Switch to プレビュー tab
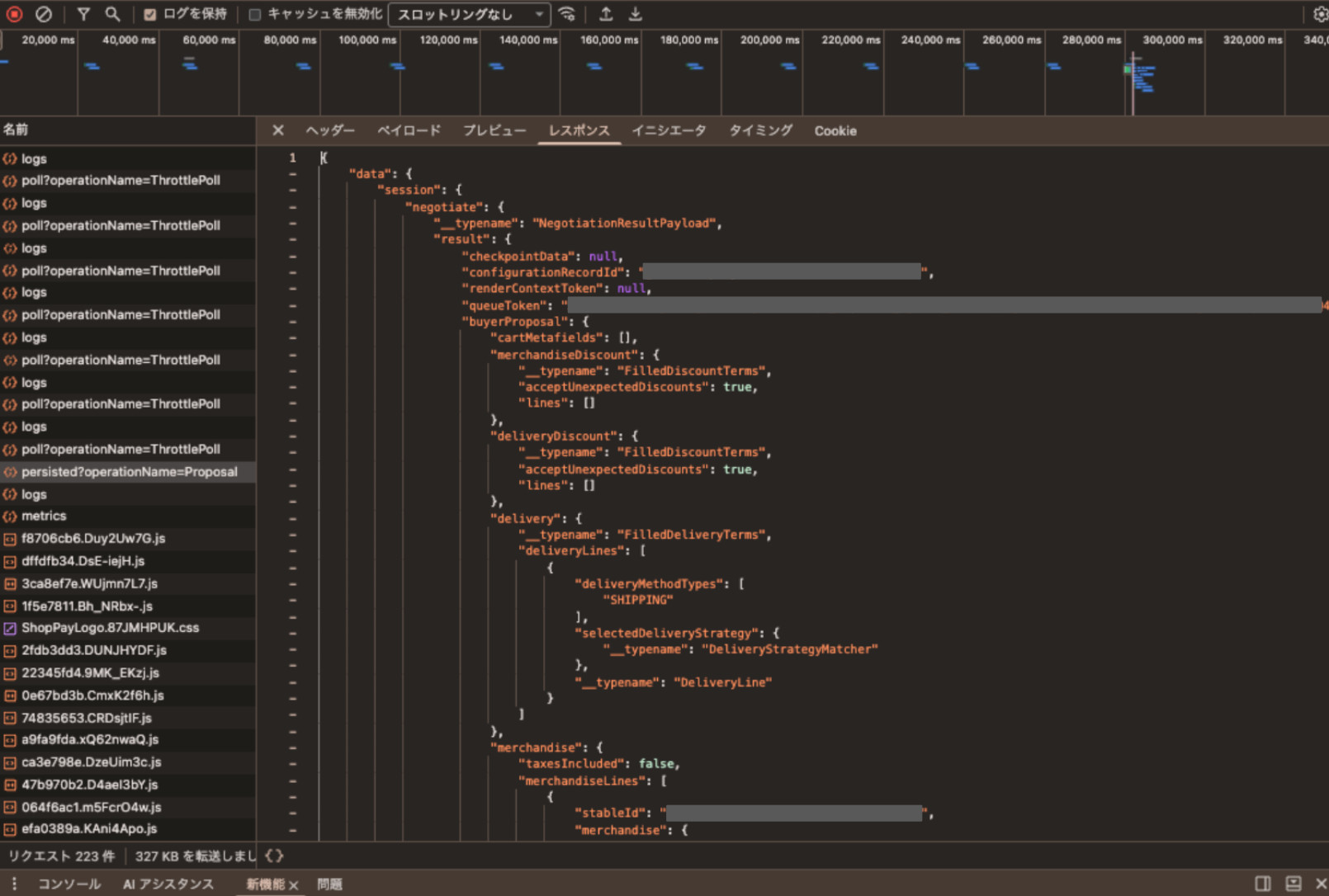 [x=494, y=130]
